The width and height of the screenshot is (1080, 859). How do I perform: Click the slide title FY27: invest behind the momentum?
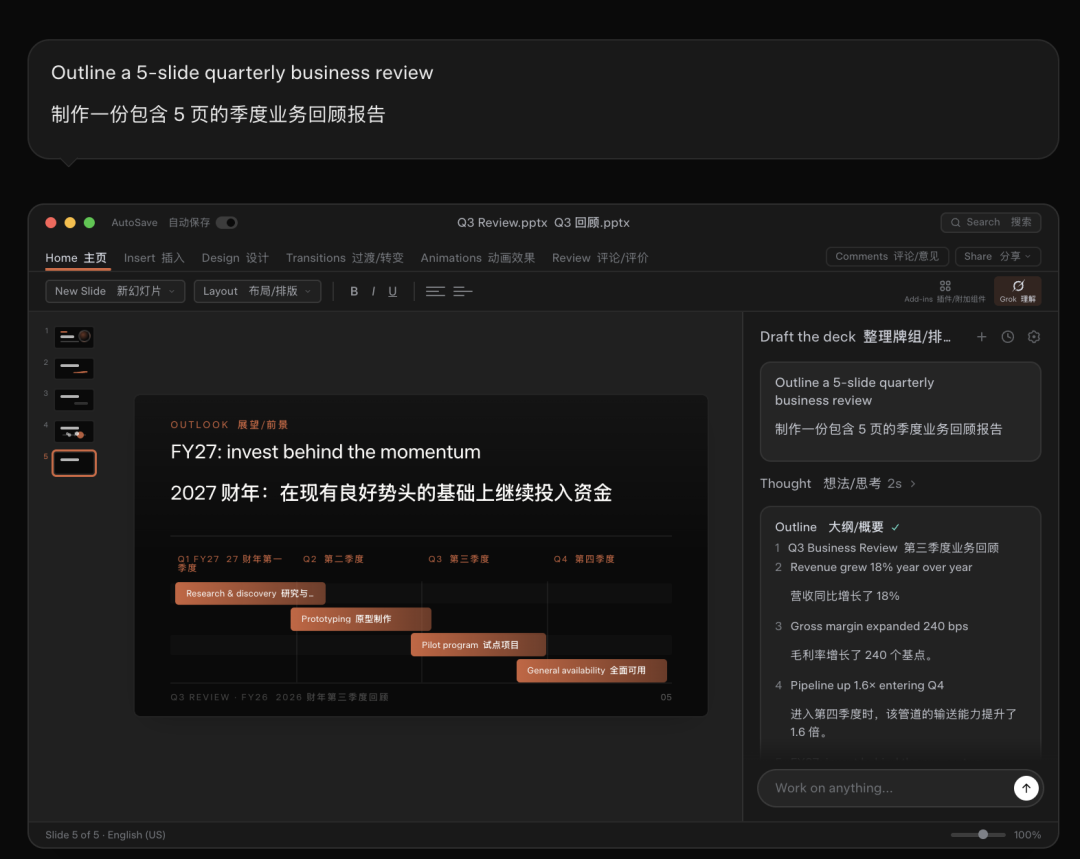(326, 452)
